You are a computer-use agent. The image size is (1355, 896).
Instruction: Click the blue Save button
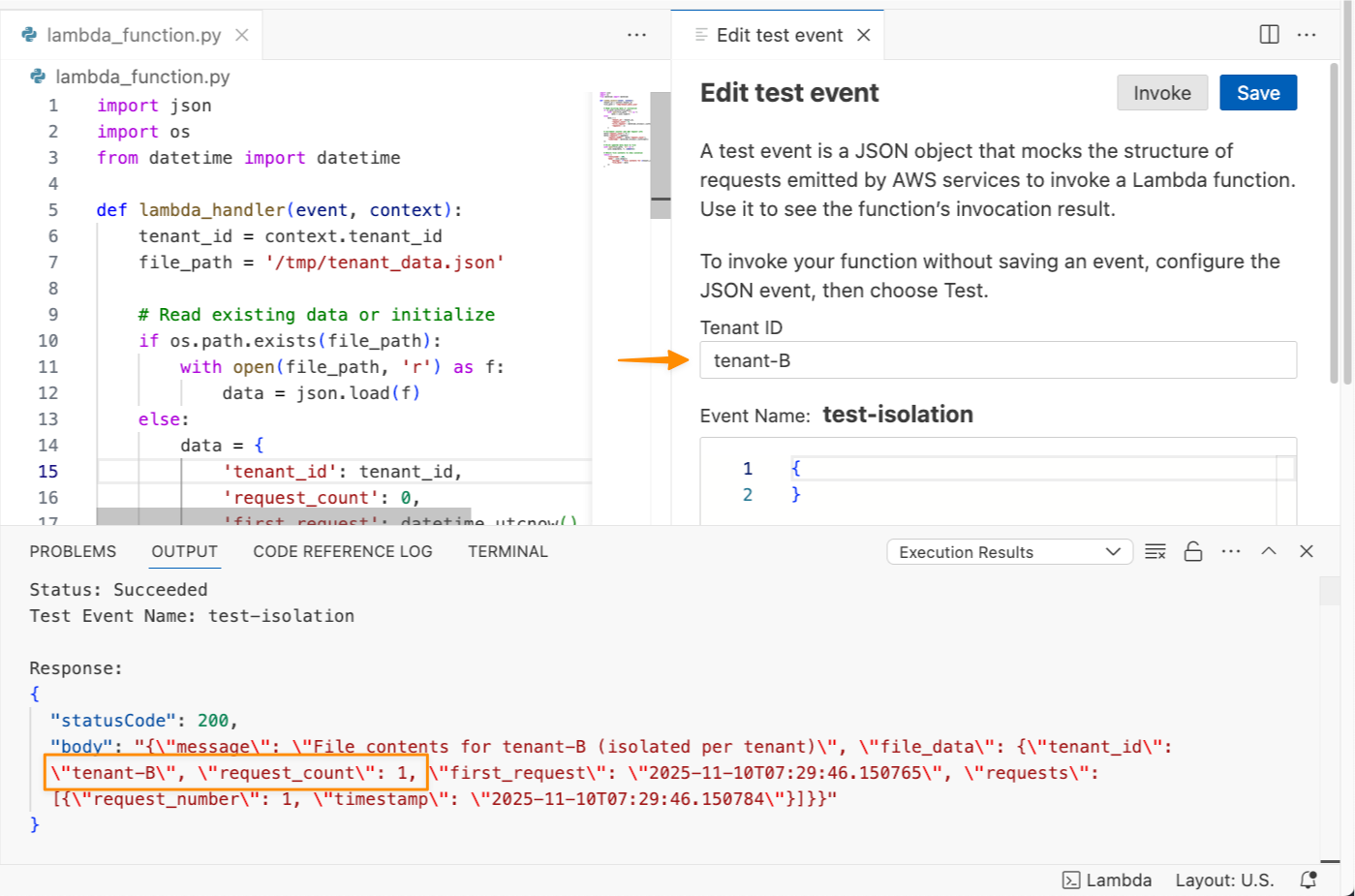click(1257, 93)
